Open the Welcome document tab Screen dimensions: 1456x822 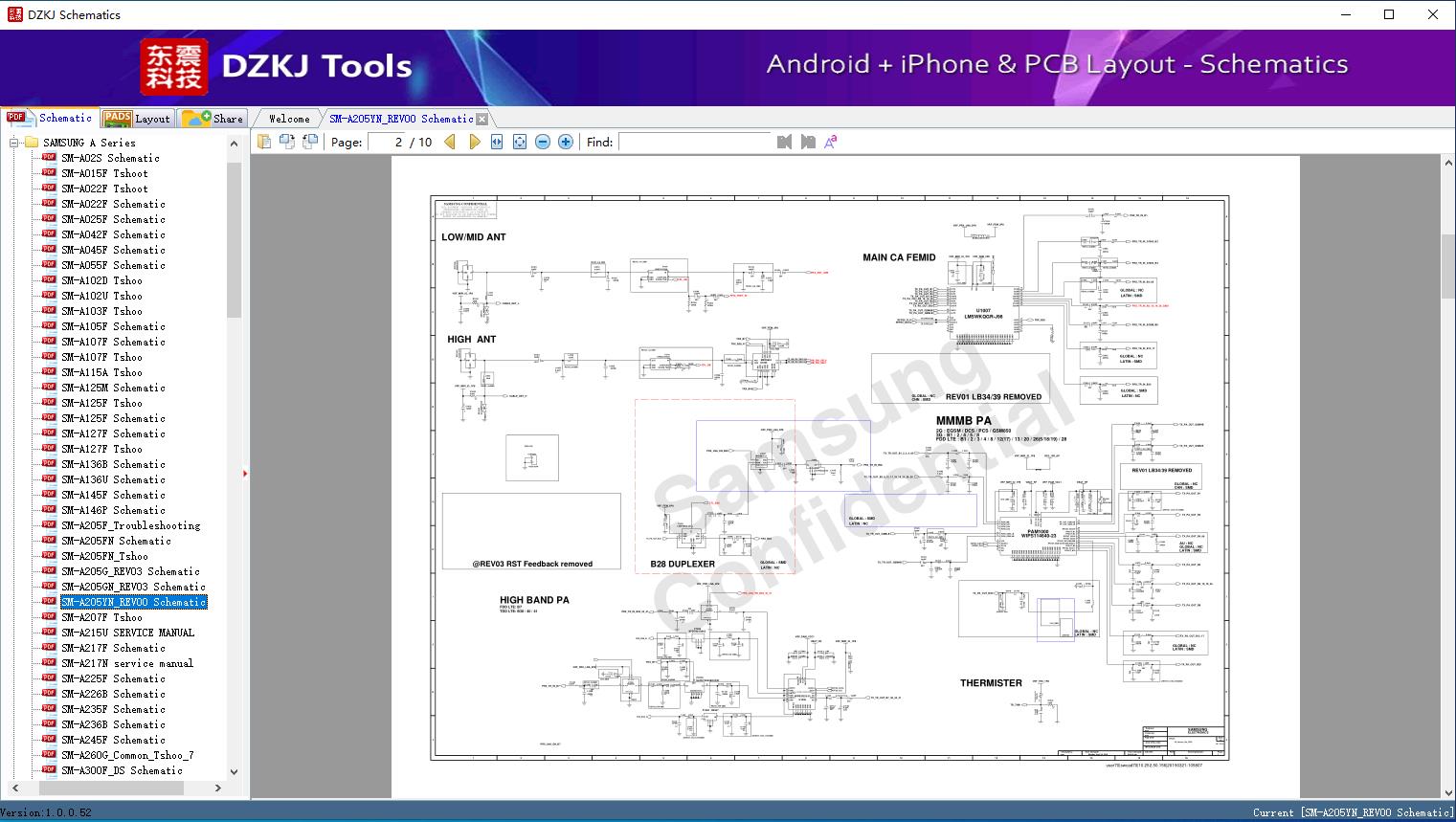(x=289, y=119)
